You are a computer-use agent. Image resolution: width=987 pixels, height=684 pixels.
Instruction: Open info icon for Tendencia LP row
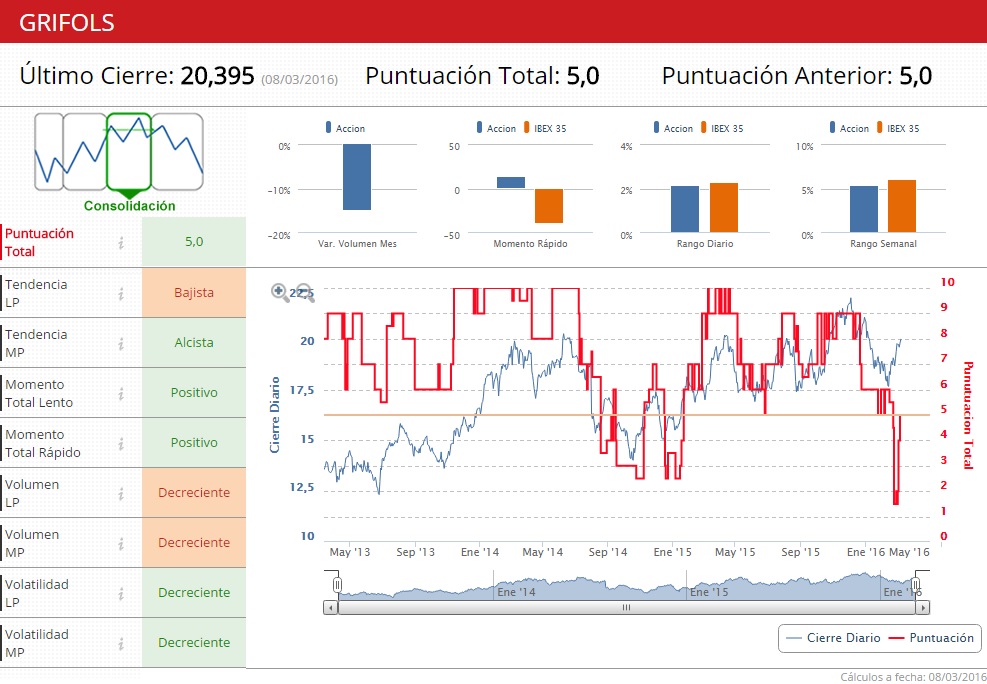tap(121, 293)
